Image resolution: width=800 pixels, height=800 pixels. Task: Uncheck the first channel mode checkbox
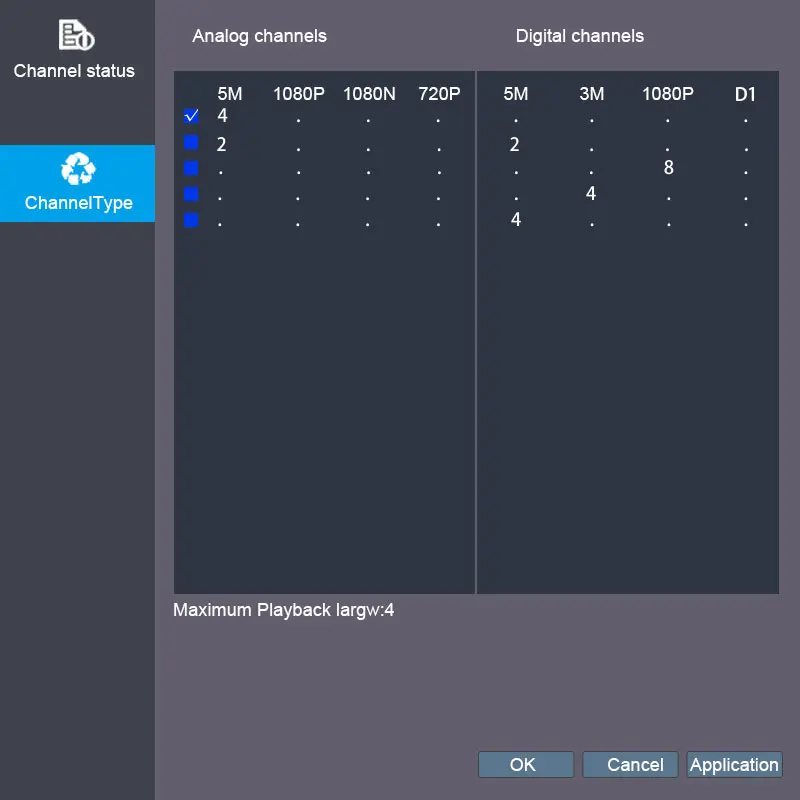coord(191,116)
